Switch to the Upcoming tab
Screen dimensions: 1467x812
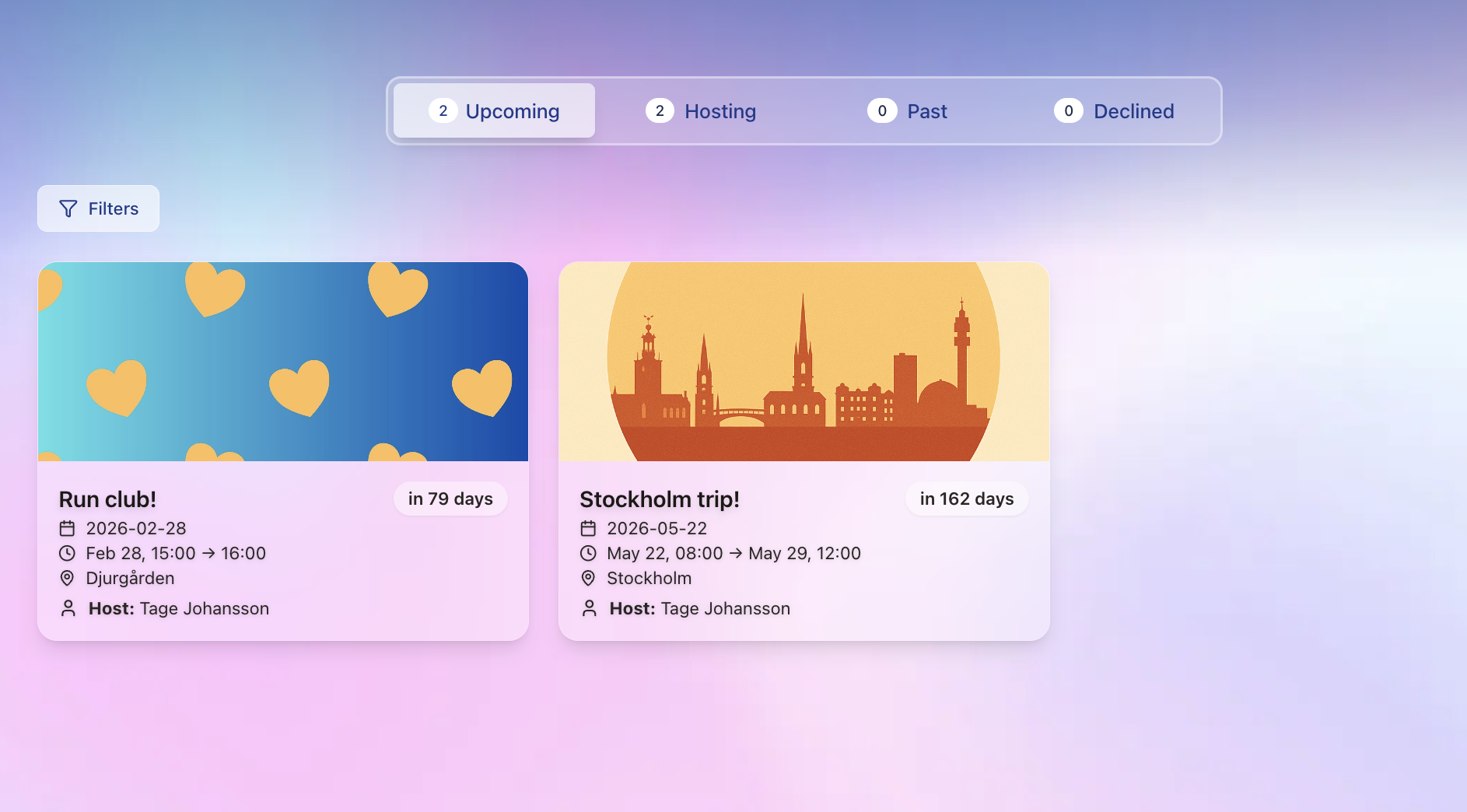click(x=495, y=111)
